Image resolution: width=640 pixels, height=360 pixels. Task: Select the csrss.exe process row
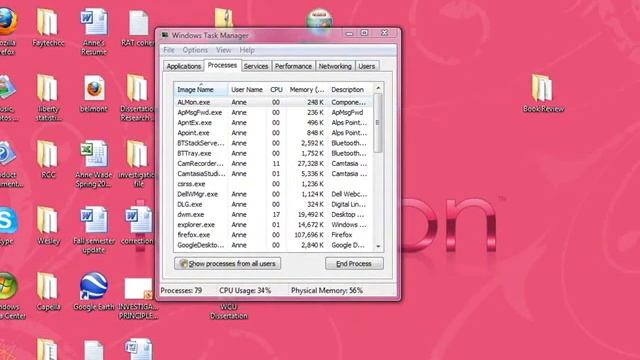coord(273,184)
